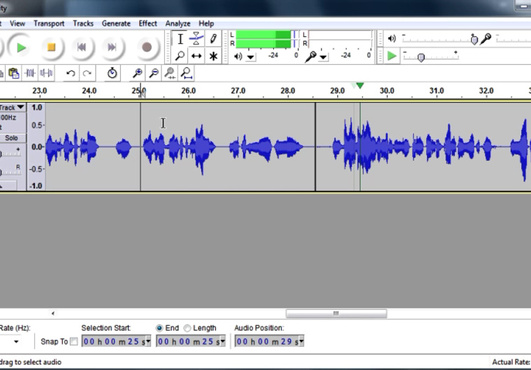Fit selection in window zoom icon
This screenshot has width=531, height=370.
pos(170,73)
